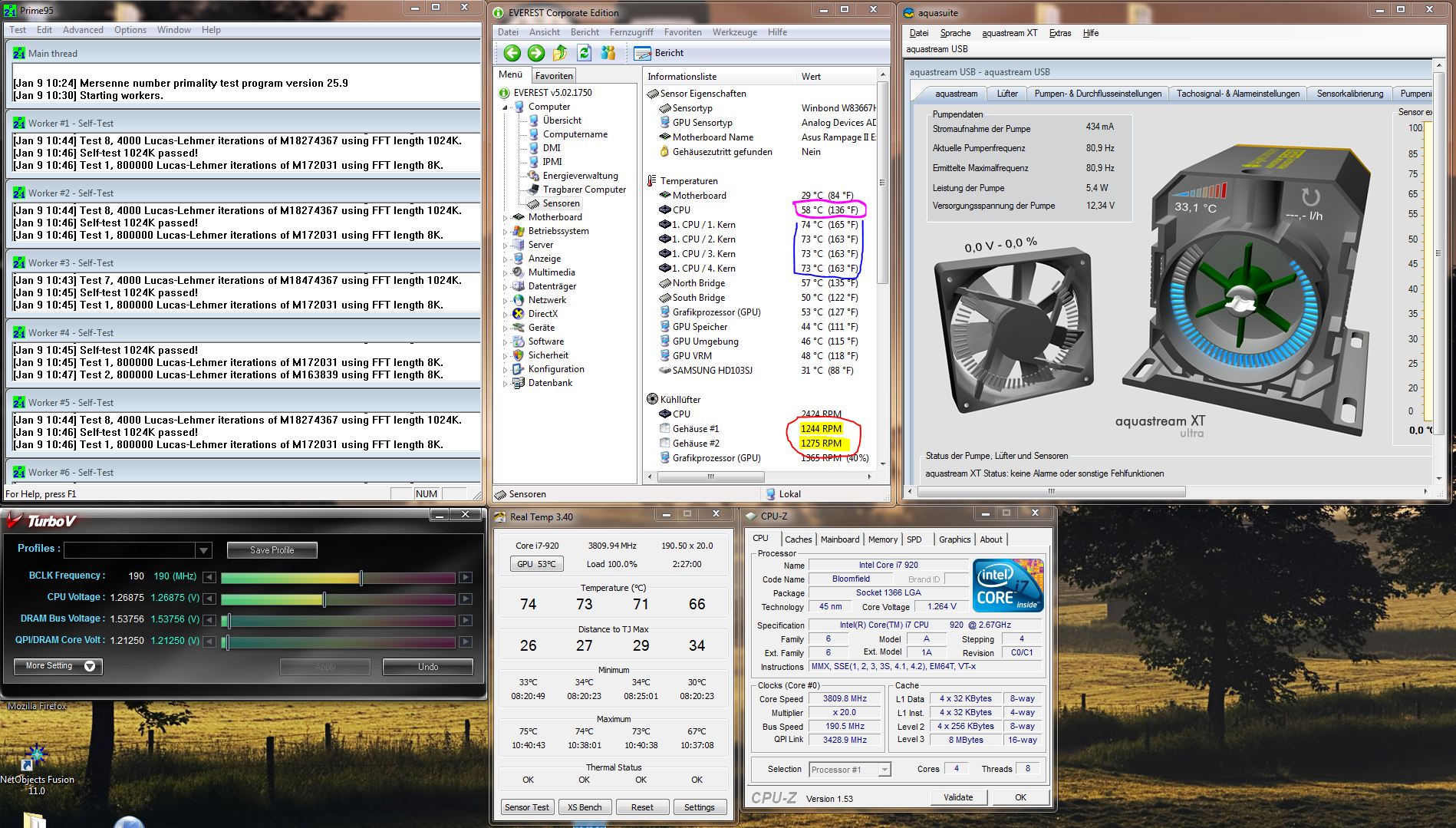Click the folder Up-level icon in EVEREST
This screenshot has width=1456, height=828.
click(560, 53)
